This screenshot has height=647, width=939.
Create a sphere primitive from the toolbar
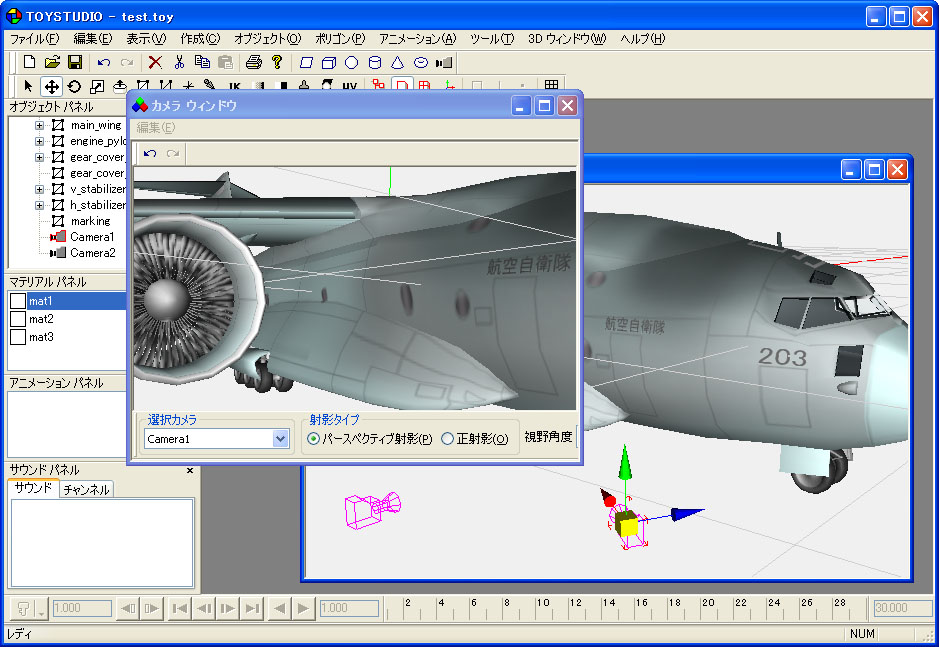352,62
